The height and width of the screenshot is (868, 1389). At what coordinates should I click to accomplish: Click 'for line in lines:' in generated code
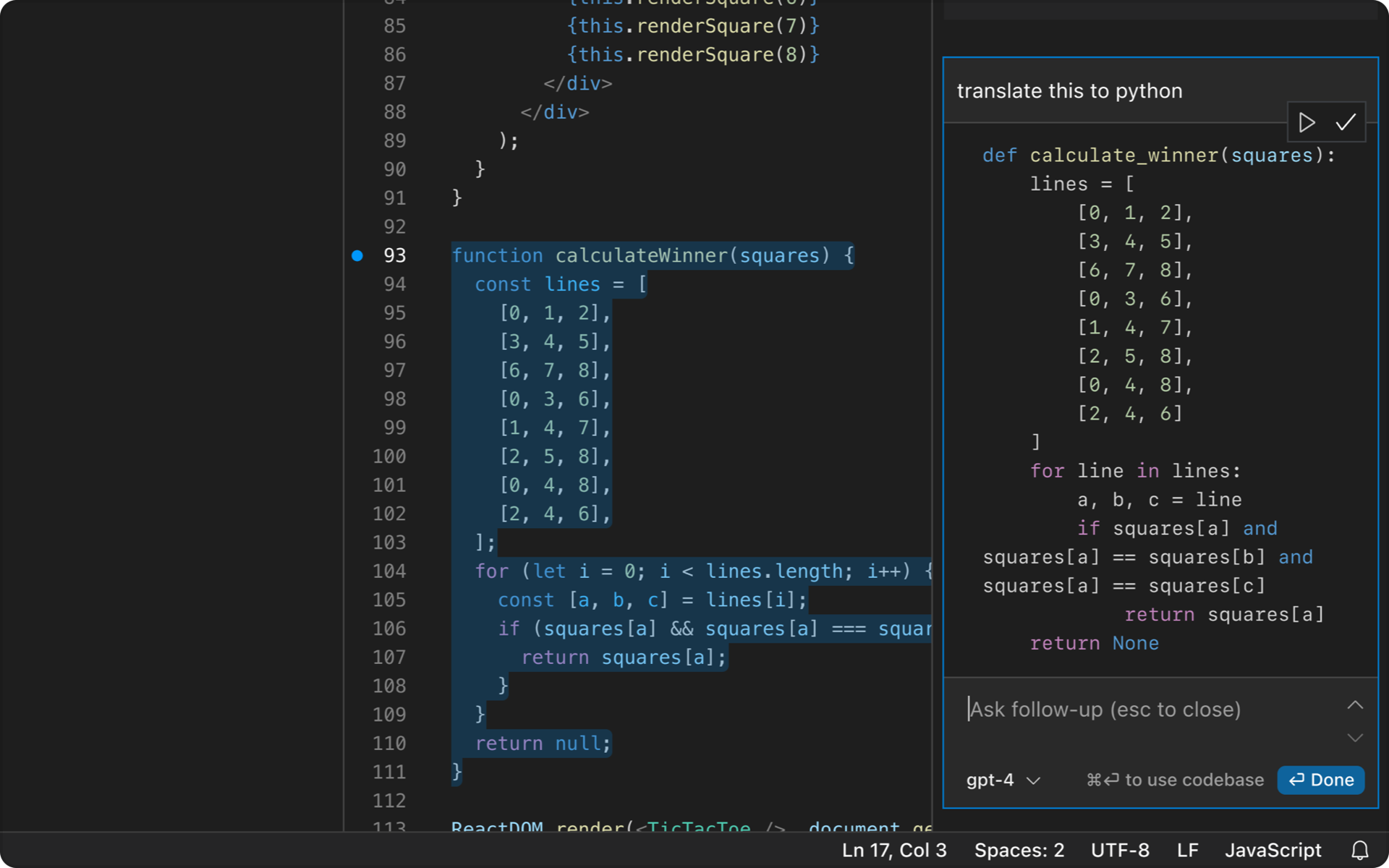point(1136,471)
